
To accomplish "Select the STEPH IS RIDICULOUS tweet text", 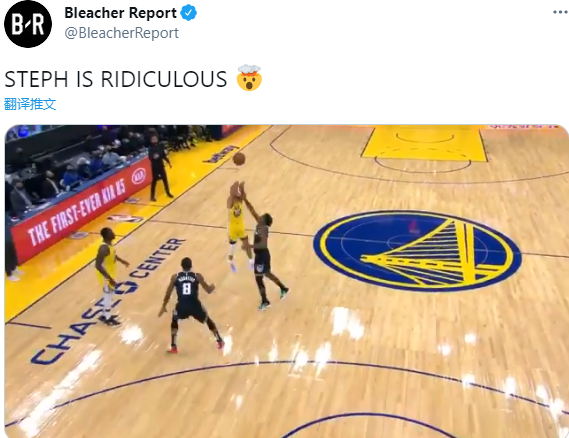I will (116, 79).
